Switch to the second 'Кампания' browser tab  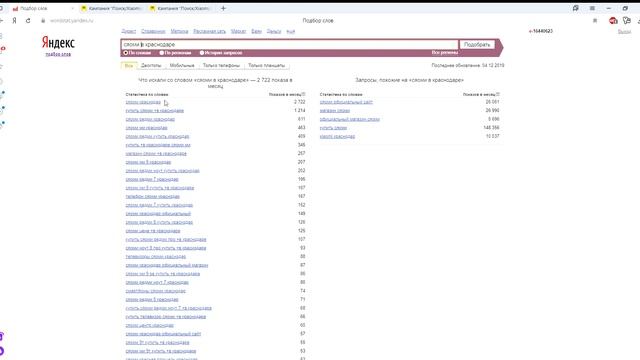pyautogui.click(x=181, y=8)
